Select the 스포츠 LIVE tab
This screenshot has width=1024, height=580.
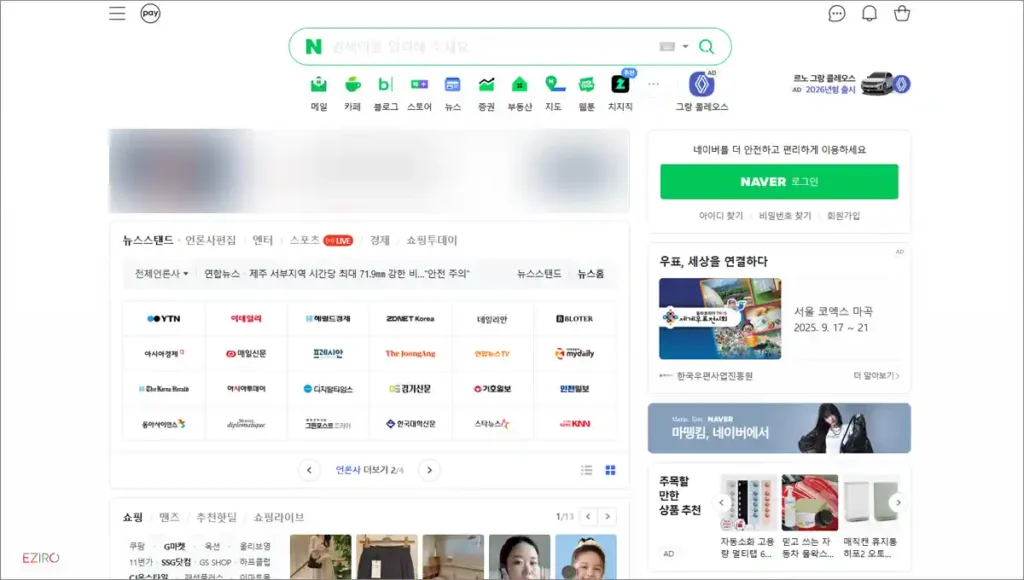tap(321, 240)
